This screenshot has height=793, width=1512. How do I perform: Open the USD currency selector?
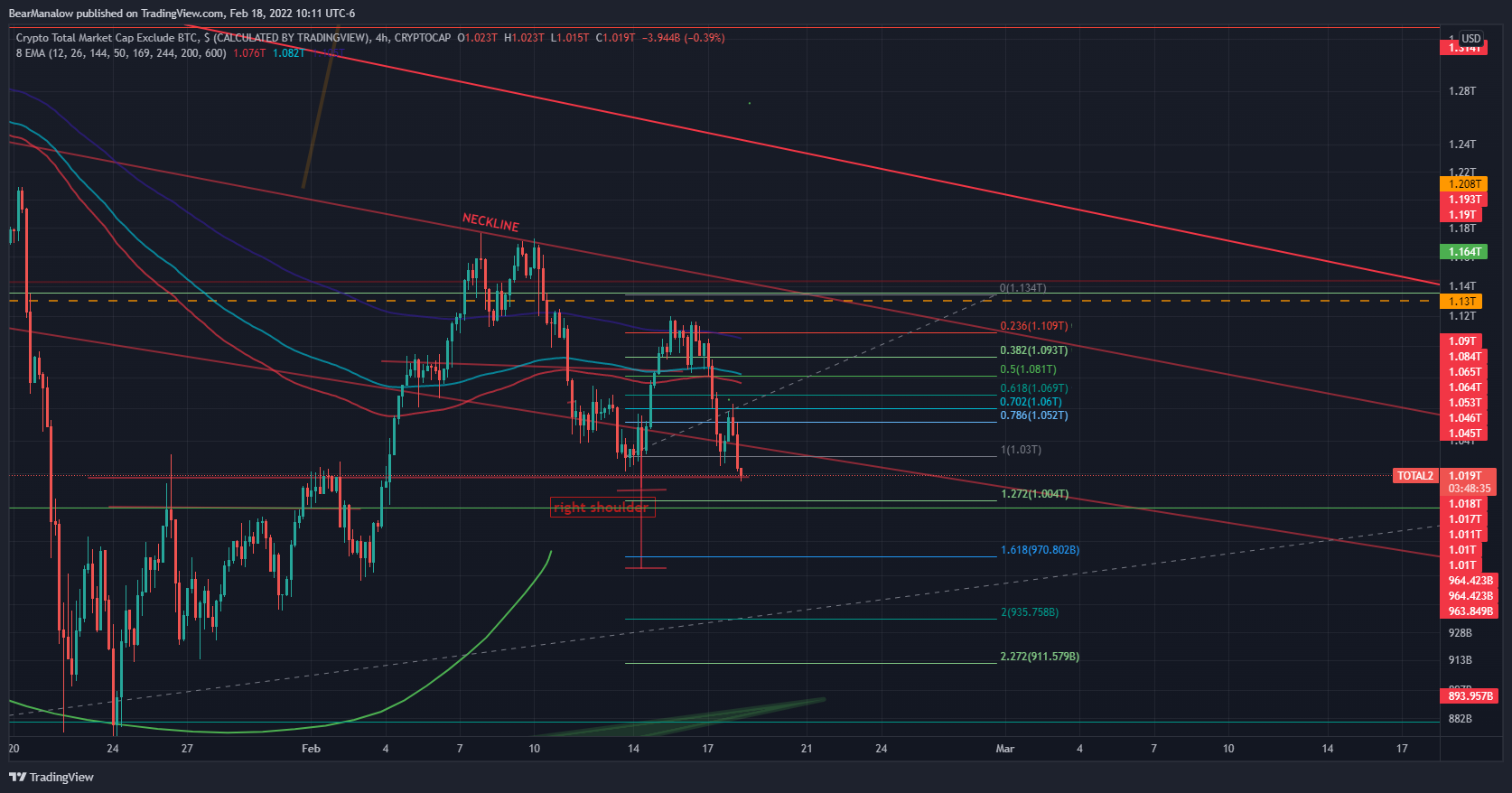point(1471,39)
